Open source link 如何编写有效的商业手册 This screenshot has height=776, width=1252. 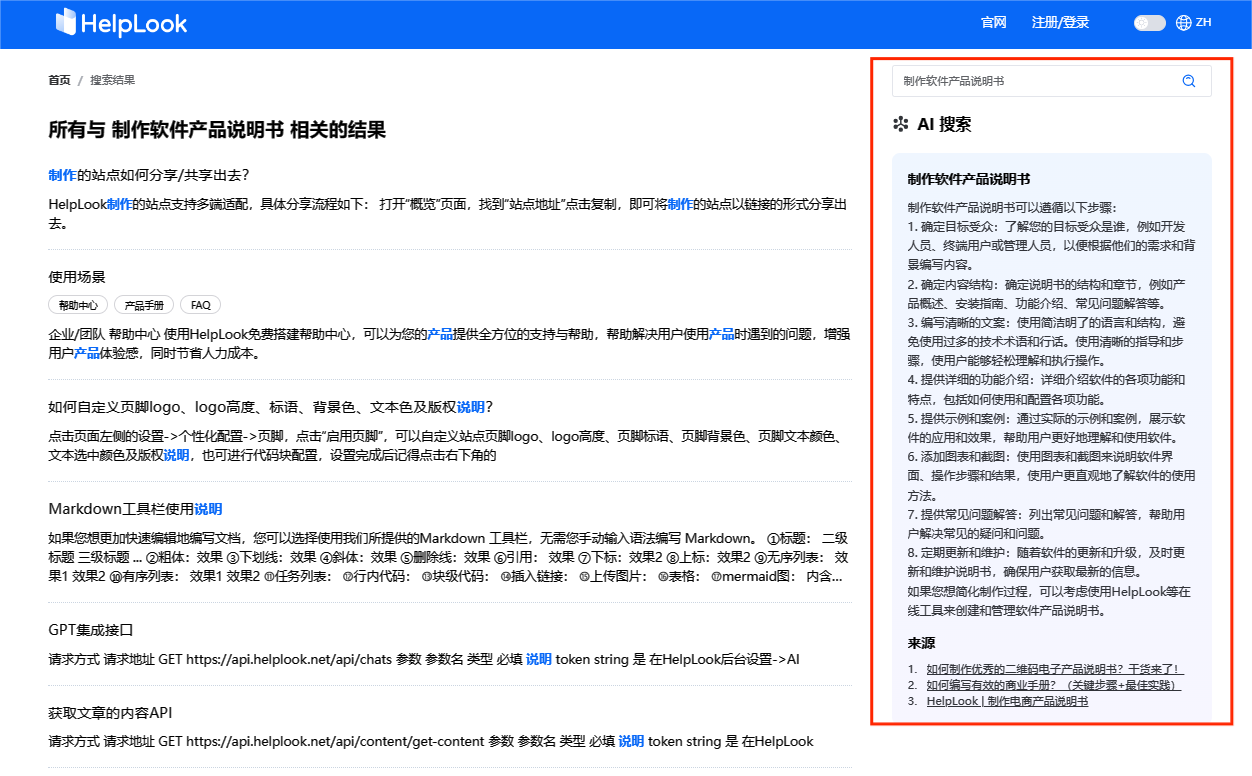[x=1054, y=685]
